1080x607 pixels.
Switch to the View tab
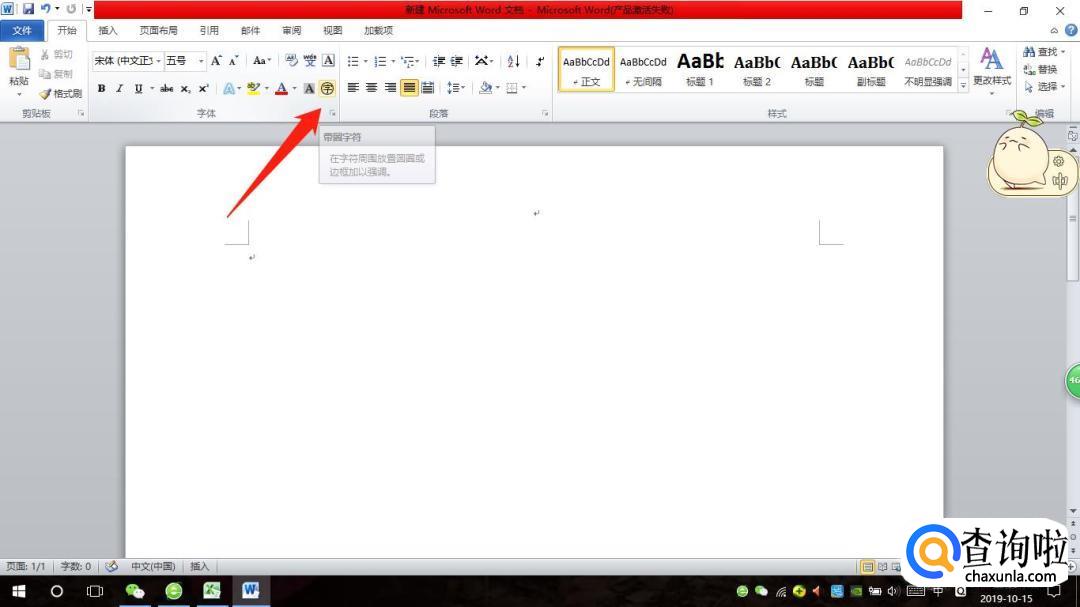click(x=333, y=30)
